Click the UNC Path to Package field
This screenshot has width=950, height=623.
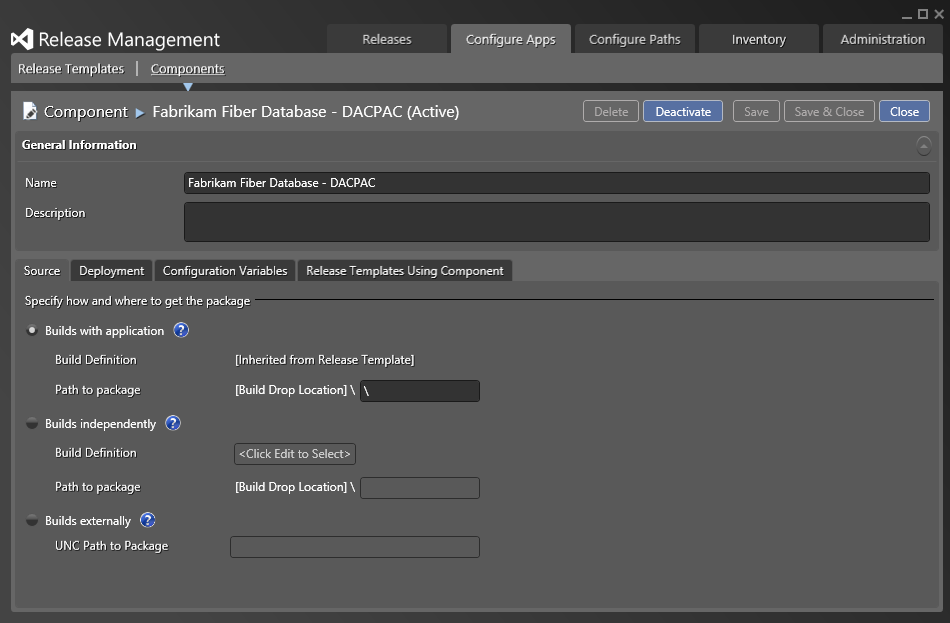click(355, 547)
